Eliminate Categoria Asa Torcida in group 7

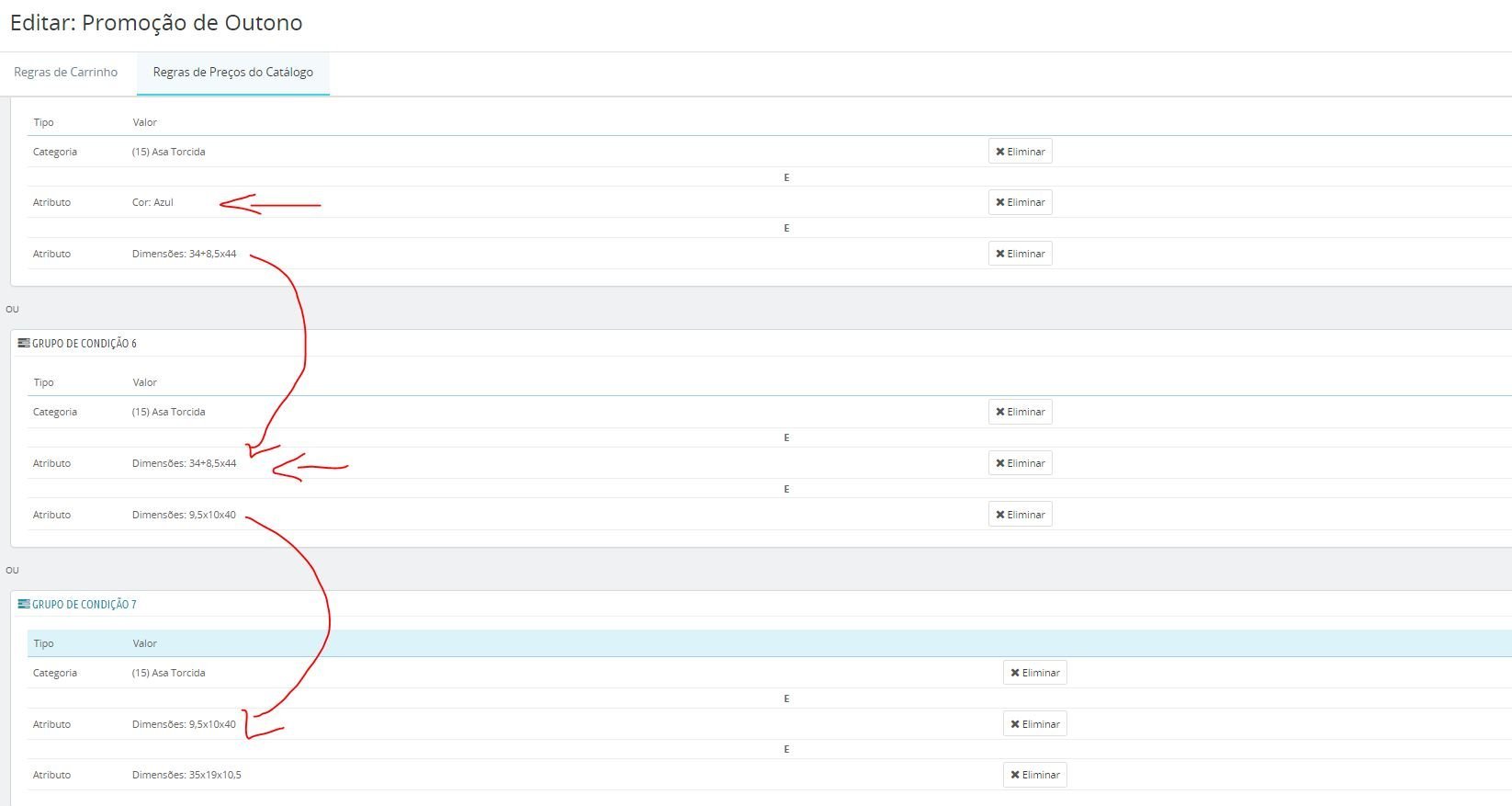tap(1034, 673)
